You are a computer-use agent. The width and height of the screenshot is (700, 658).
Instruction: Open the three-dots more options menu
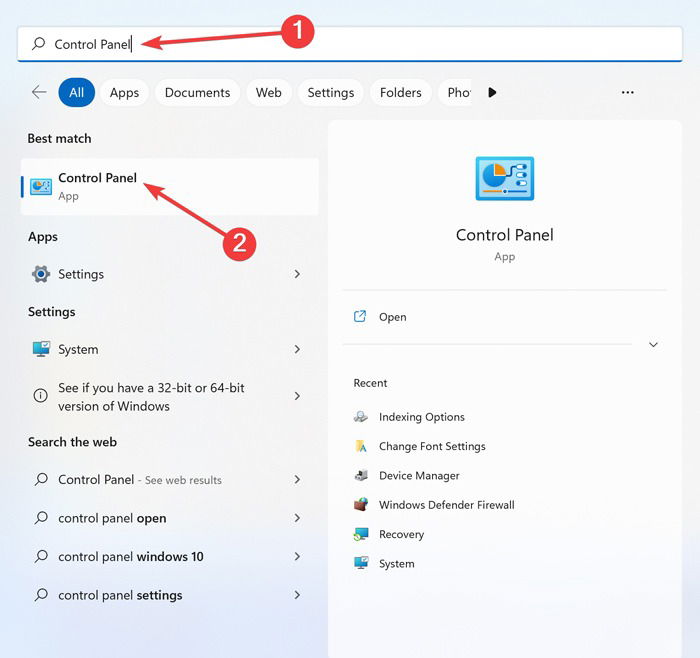point(628,92)
